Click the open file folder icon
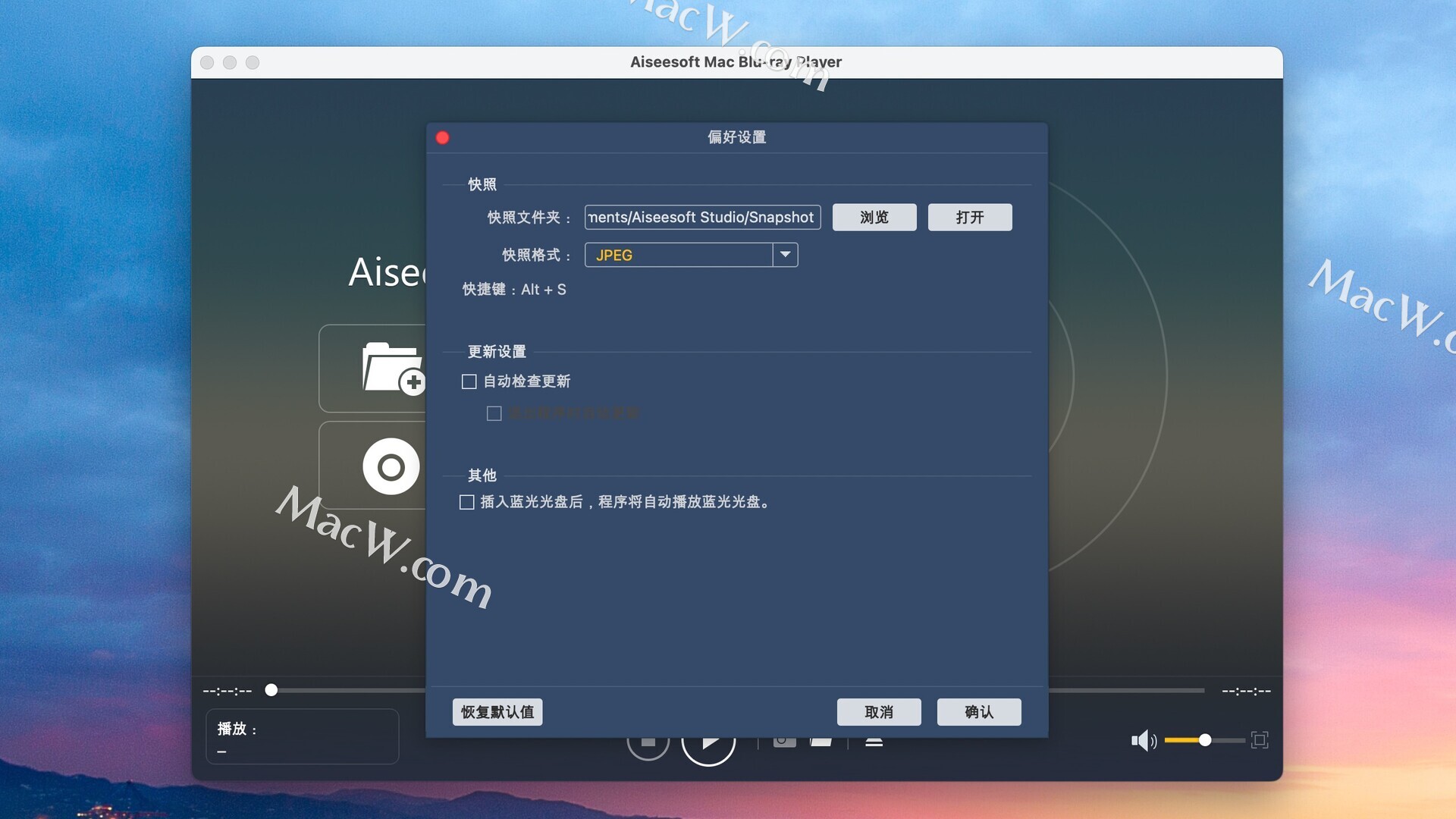Screen dimensions: 1456x819 393,369
